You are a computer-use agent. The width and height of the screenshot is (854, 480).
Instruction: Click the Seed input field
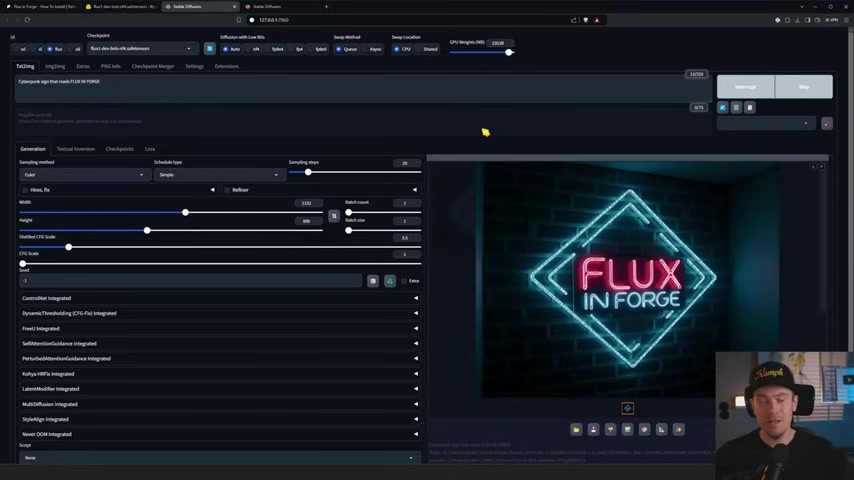[x=191, y=281]
